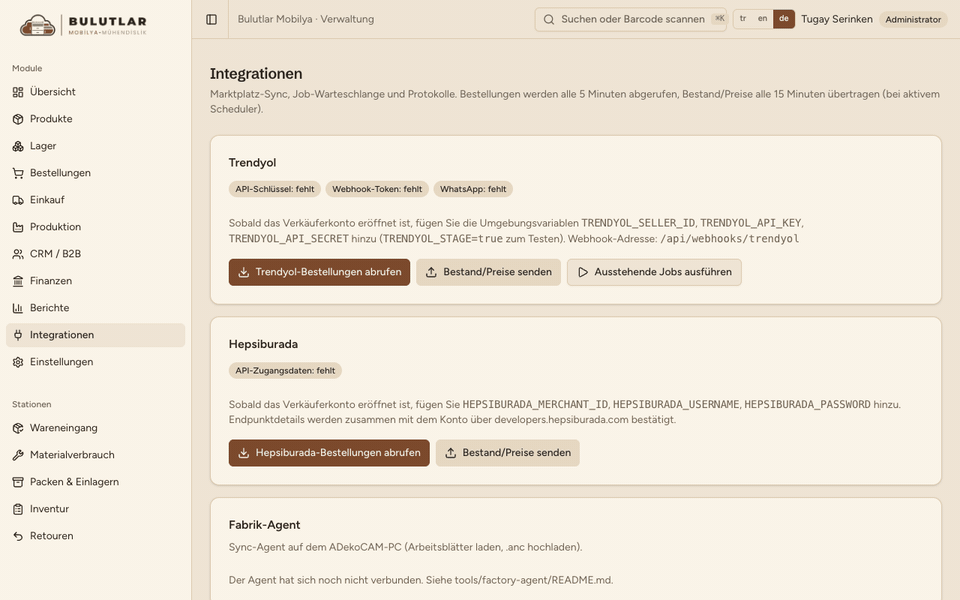Click the Bulutlar cloud logo
960x600 pixels.
37,25
